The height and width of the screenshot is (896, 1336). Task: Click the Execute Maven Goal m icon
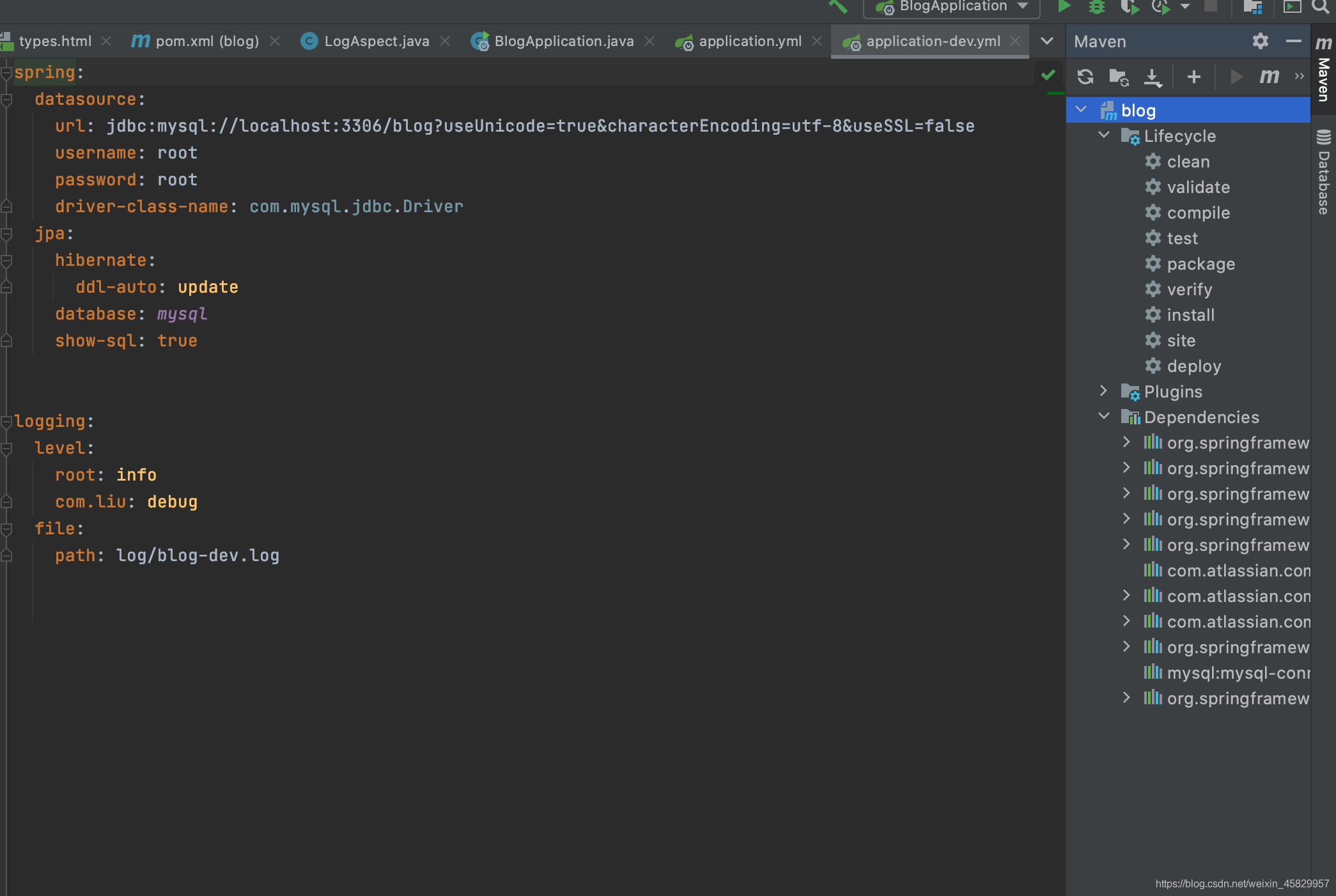pos(1270,77)
